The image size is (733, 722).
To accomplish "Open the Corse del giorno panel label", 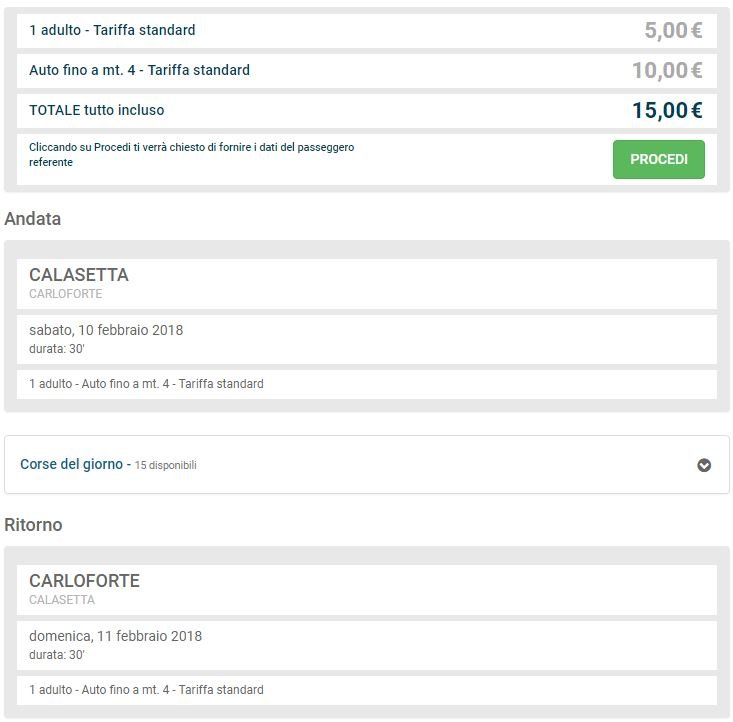I will [x=71, y=464].
